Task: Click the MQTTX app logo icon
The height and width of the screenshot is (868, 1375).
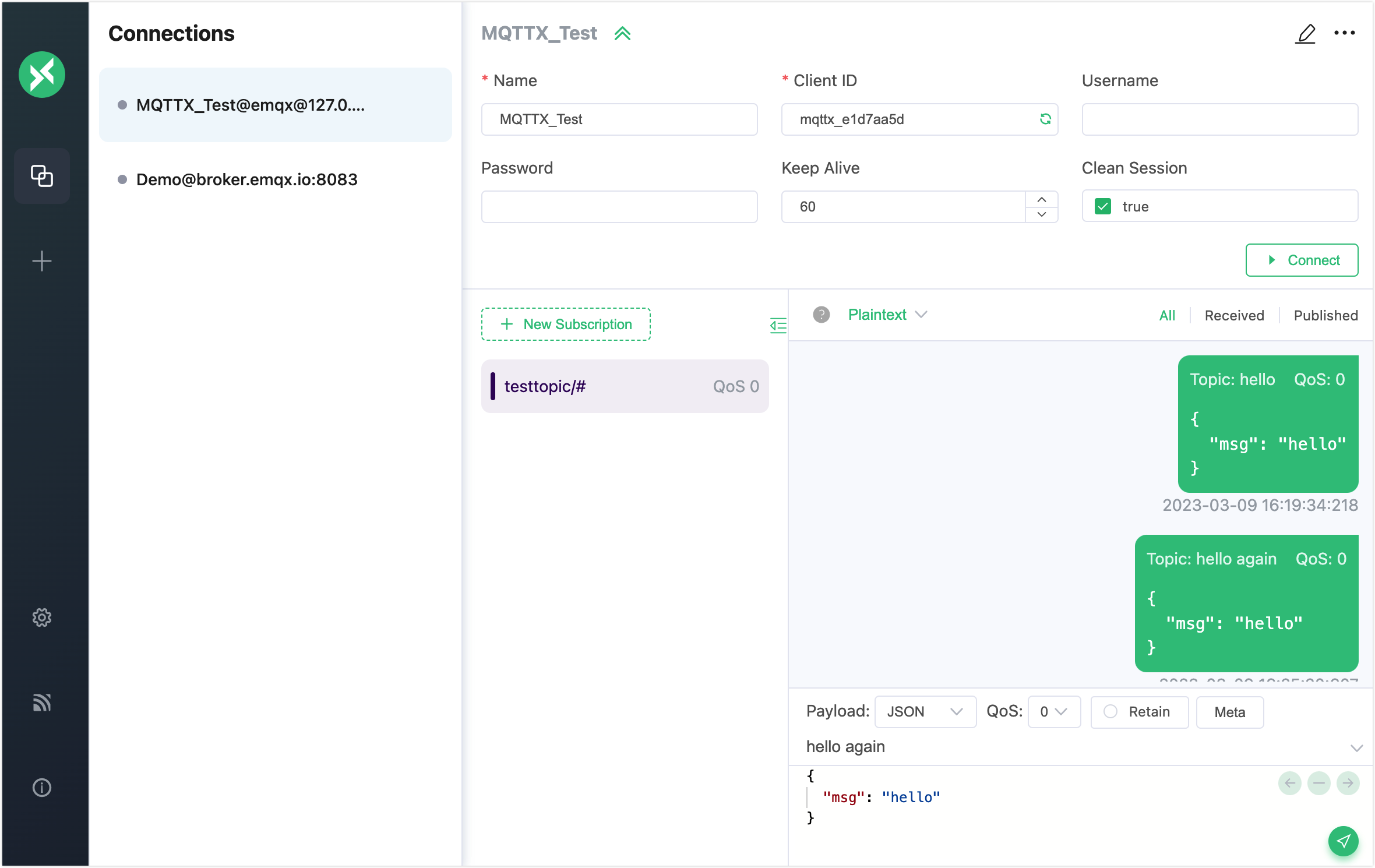Action: 42,73
